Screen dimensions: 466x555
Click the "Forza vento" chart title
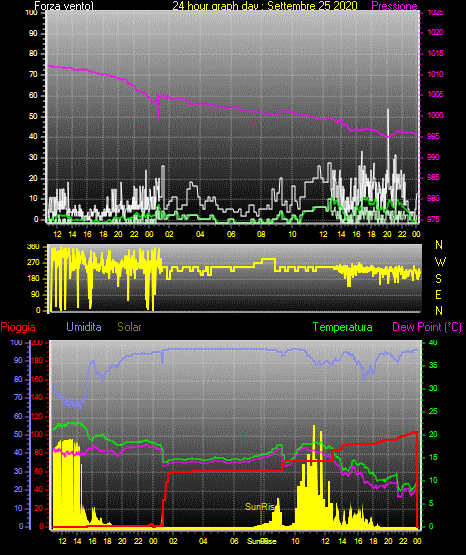click(64, 6)
